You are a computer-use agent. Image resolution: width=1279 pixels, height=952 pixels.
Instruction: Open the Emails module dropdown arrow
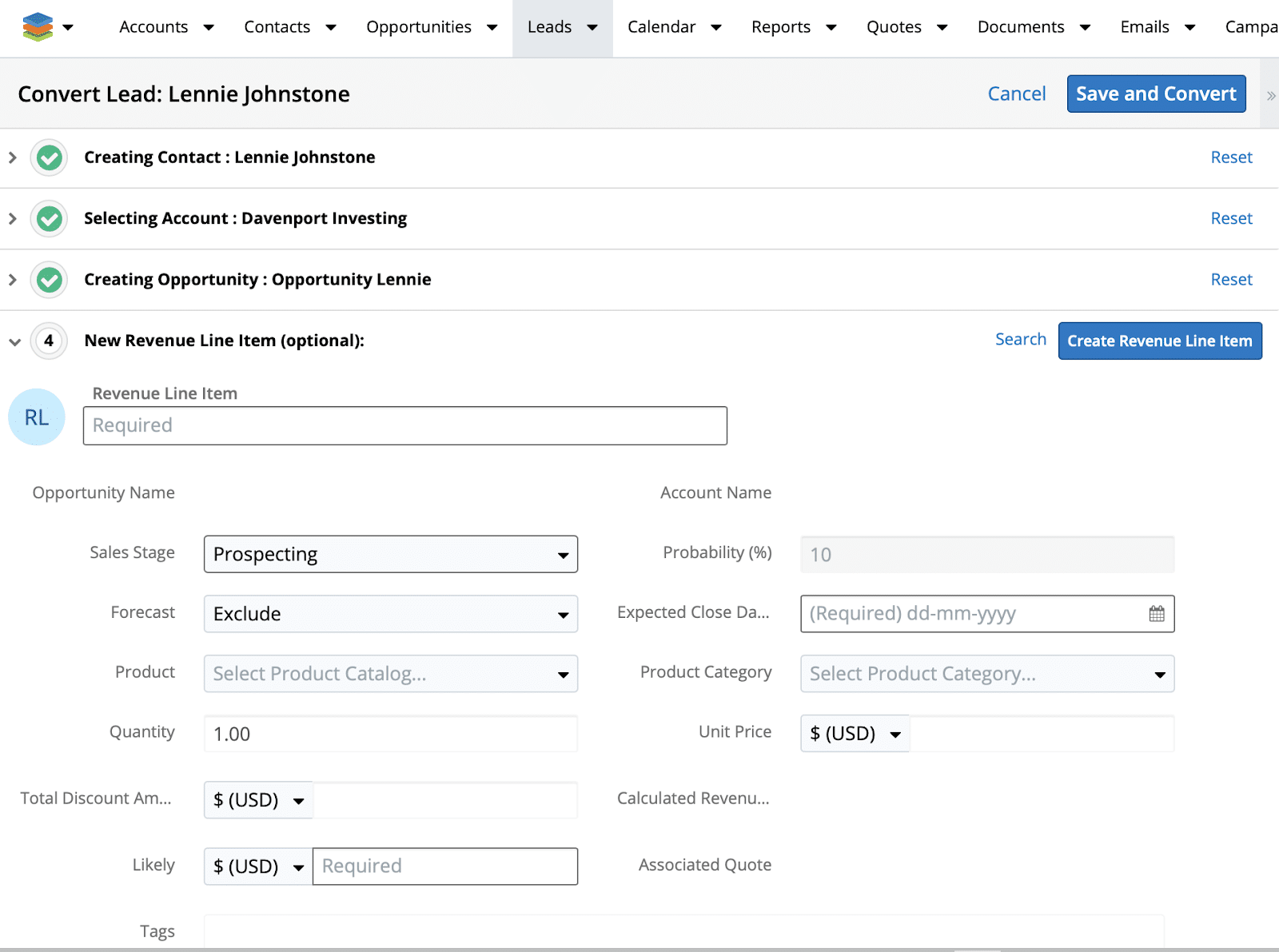point(1190,27)
